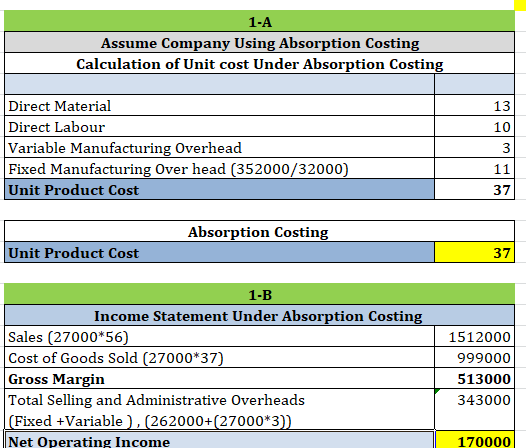This screenshot has height=448, width=526.
Task: Select the green 1-B header cell
Action: point(259,294)
